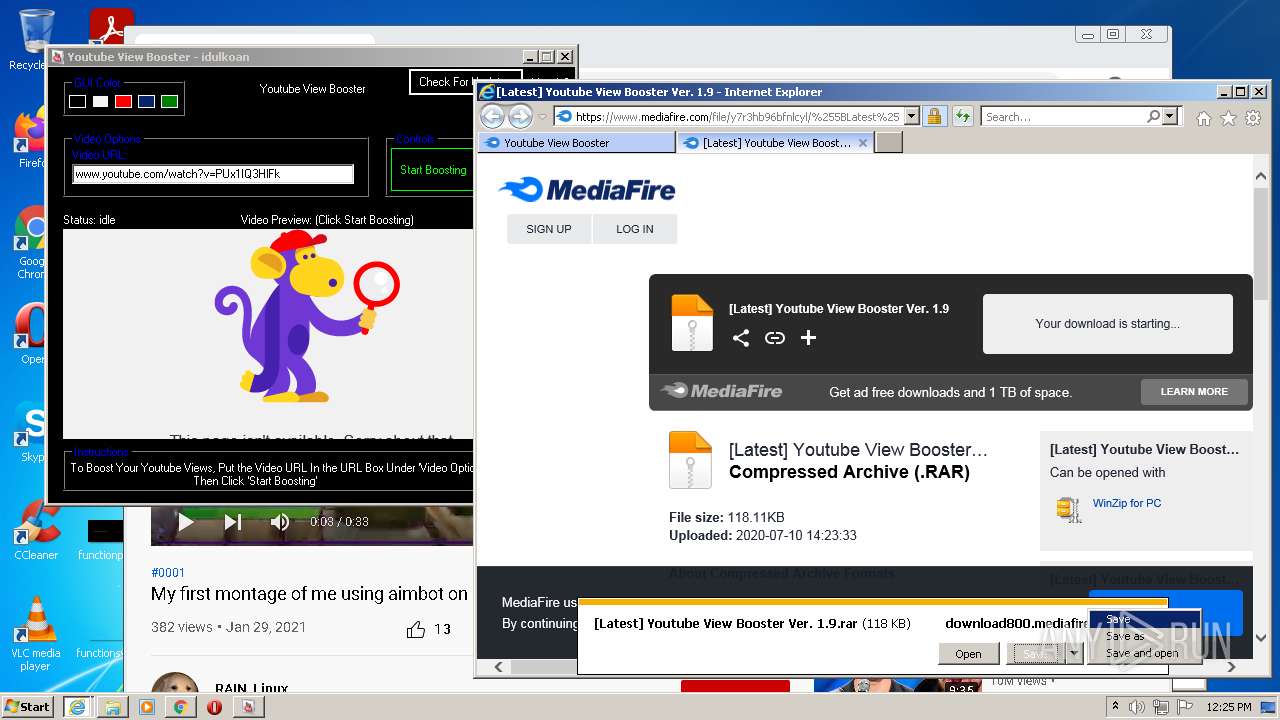The height and width of the screenshot is (720, 1280).
Task: Click the video play button
Action: [x=185, y=521]
